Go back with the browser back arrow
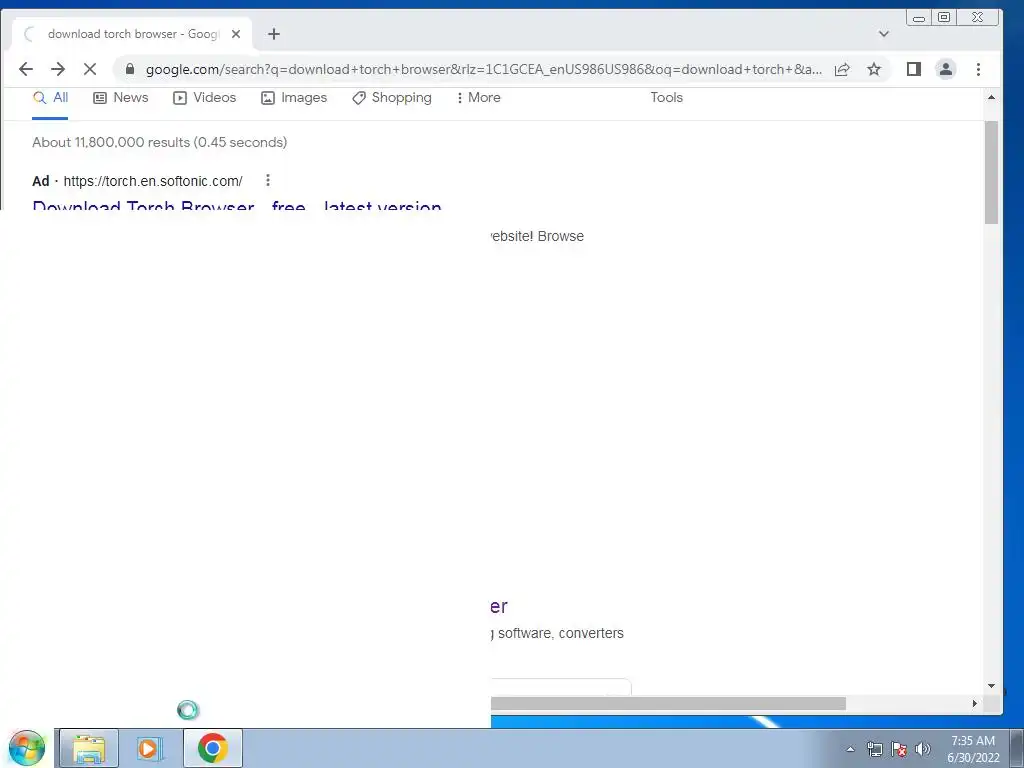The image size is (1024, 768). (x=25, y=69)
